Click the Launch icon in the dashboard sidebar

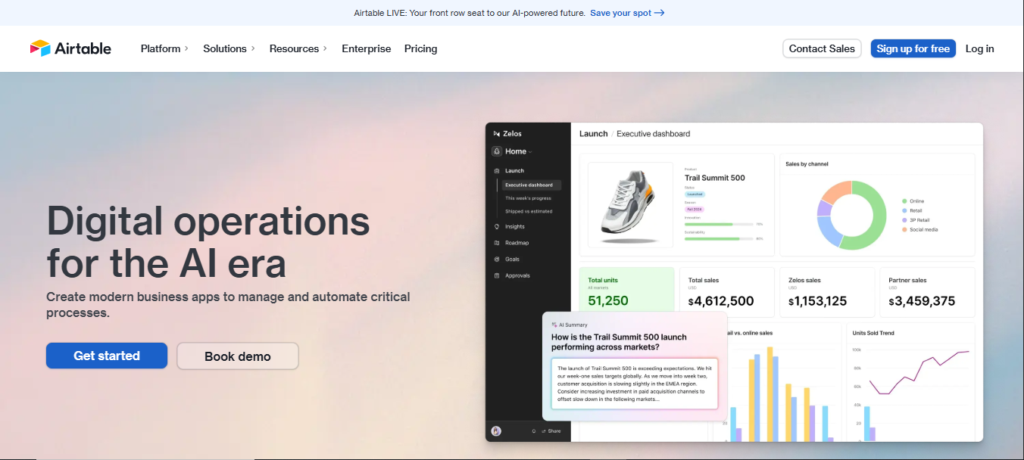[x=497, y=171]
